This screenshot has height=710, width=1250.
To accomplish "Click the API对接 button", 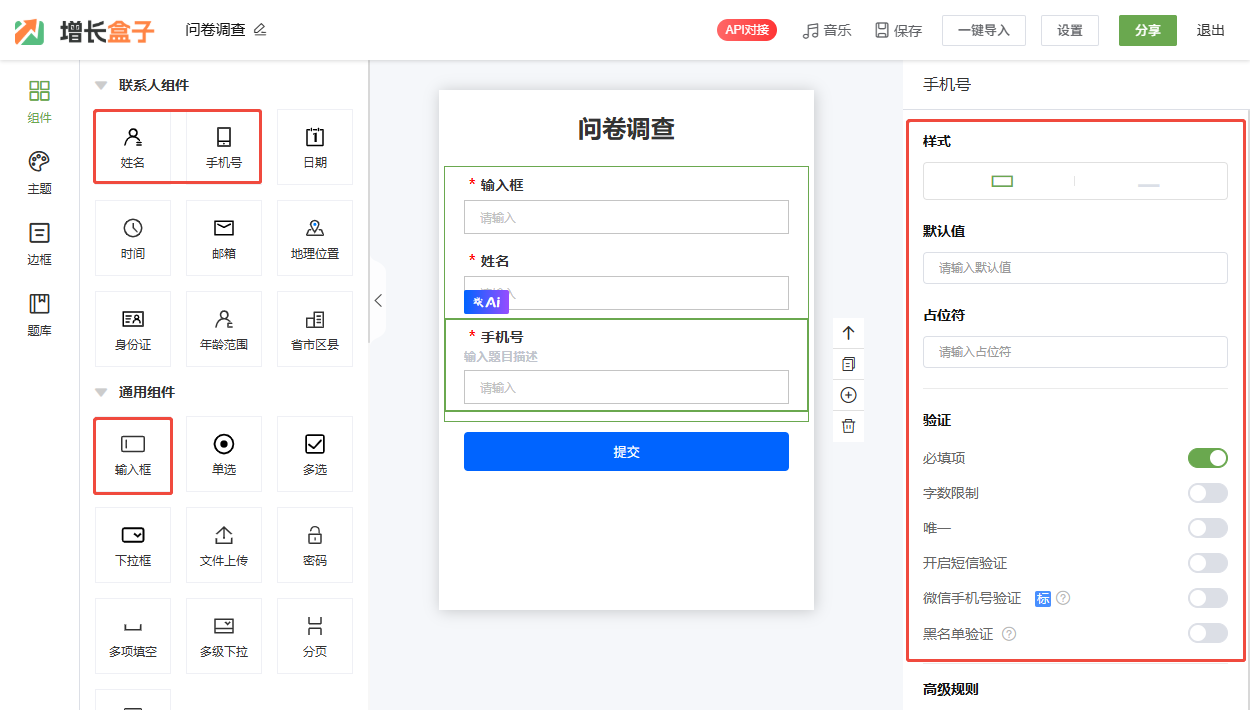I will (747, 30).
